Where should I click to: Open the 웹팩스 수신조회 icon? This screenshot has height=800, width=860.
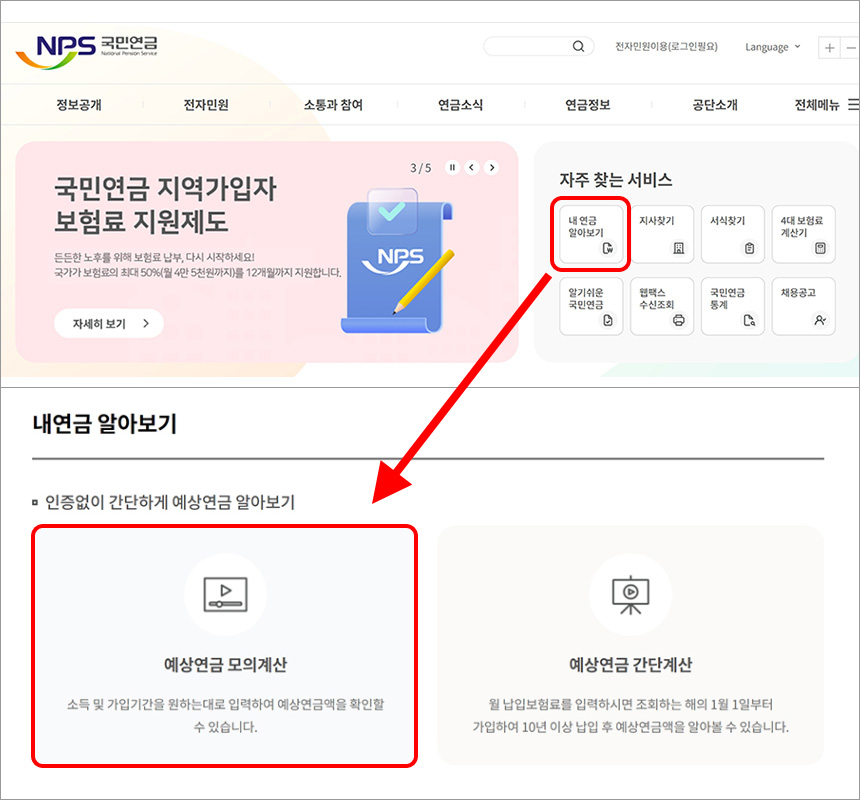click(662, 306)
